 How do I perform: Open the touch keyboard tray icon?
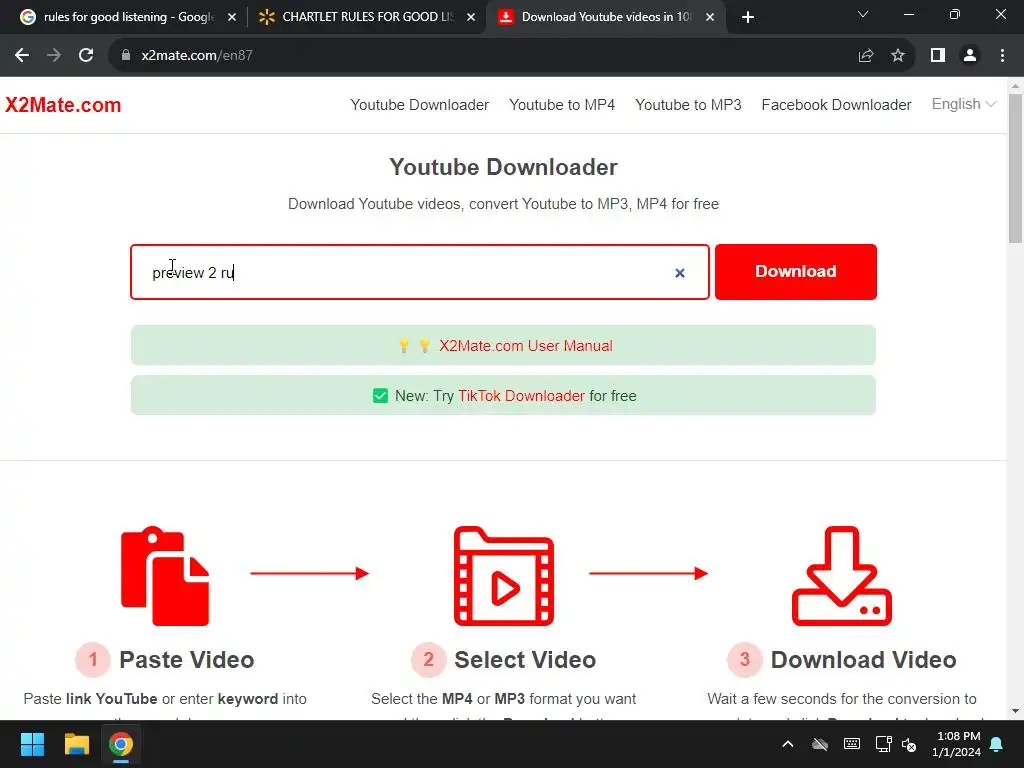852,744
